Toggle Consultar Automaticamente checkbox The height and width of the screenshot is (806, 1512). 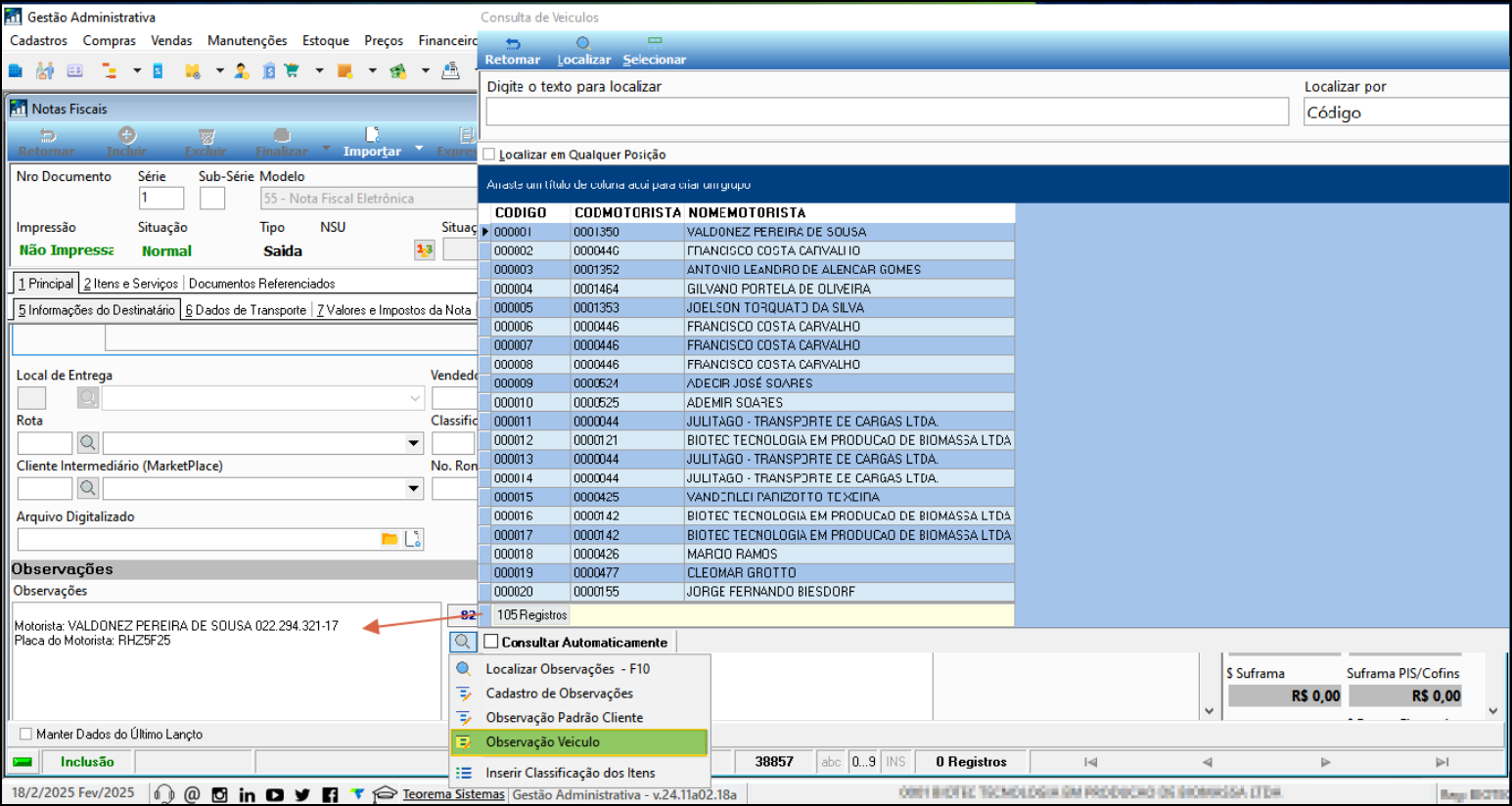click(491, 642)
